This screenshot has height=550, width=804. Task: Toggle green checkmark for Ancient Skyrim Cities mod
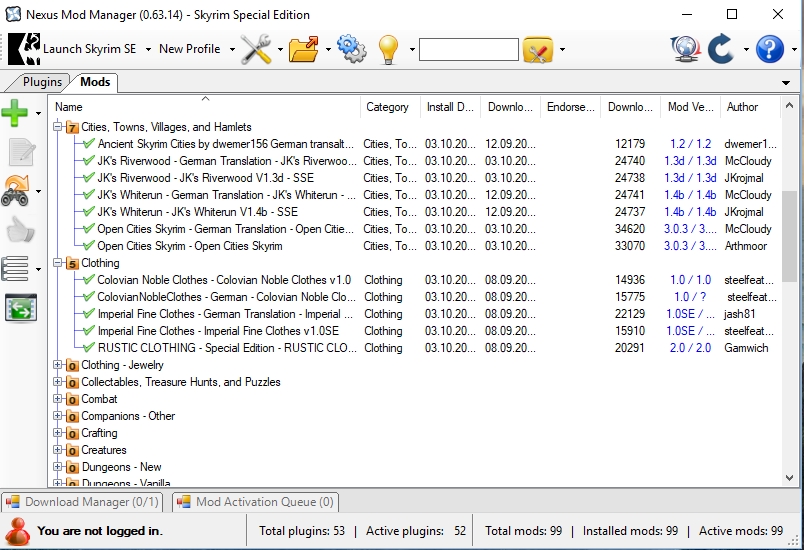[x=88, y=144]
